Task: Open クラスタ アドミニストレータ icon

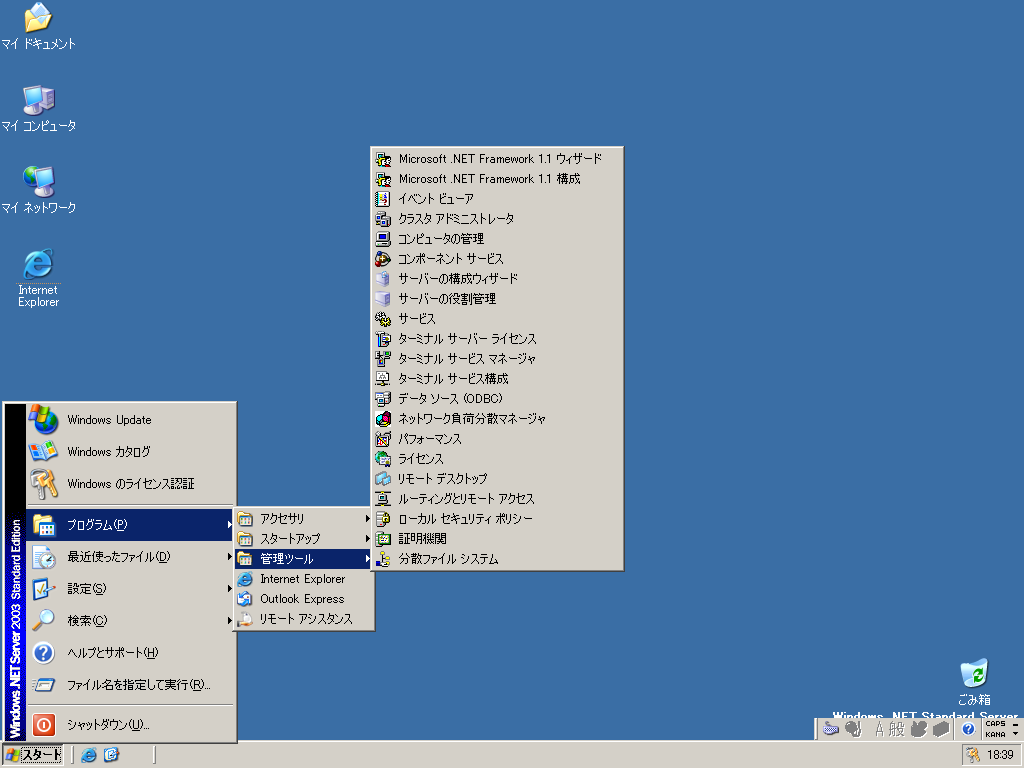Action: pos(383,219)
